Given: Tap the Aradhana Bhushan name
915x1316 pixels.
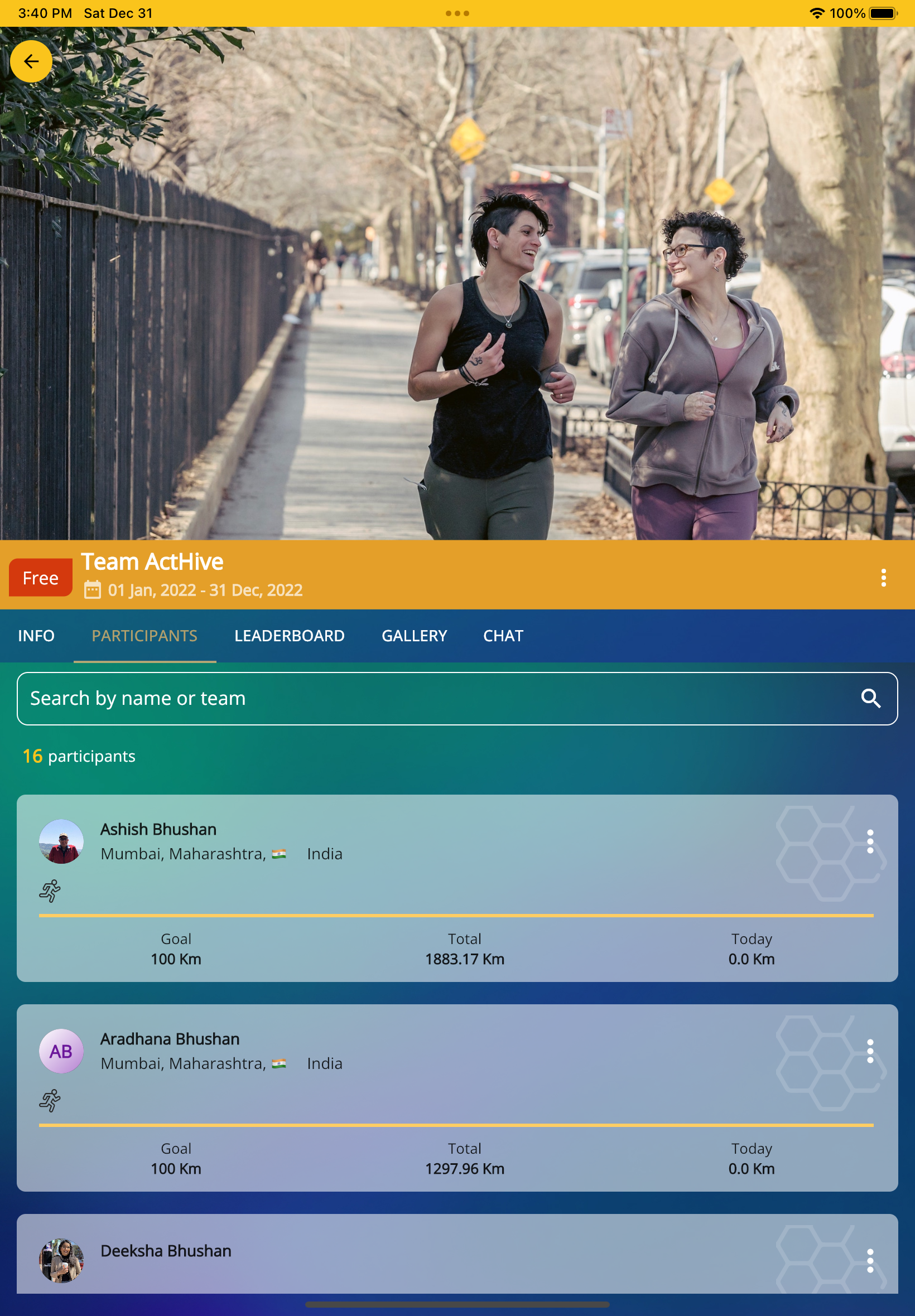Looking at the screenshot, I should (170, 1039).
